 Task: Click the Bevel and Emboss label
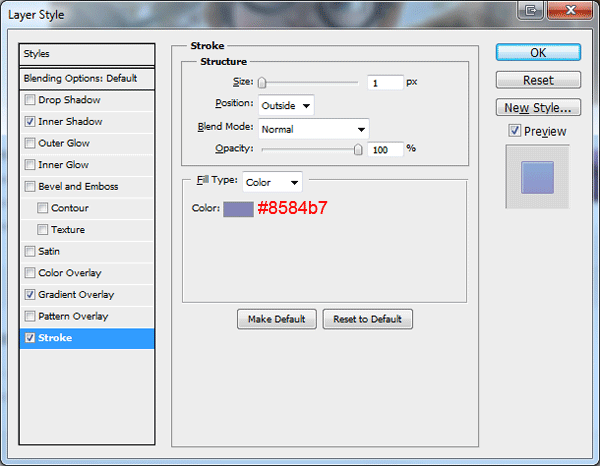click(x=78, y=186)
